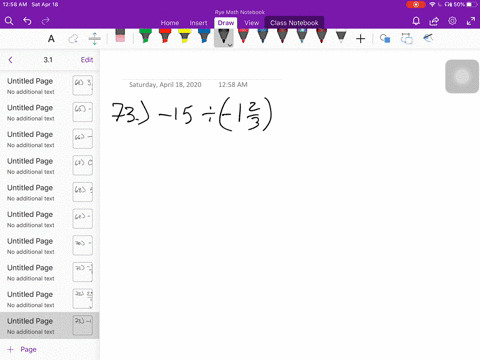Switch to the Insert tab
Image resolution: width=480 pixels, height=360 pixels.
click(198, 23)
